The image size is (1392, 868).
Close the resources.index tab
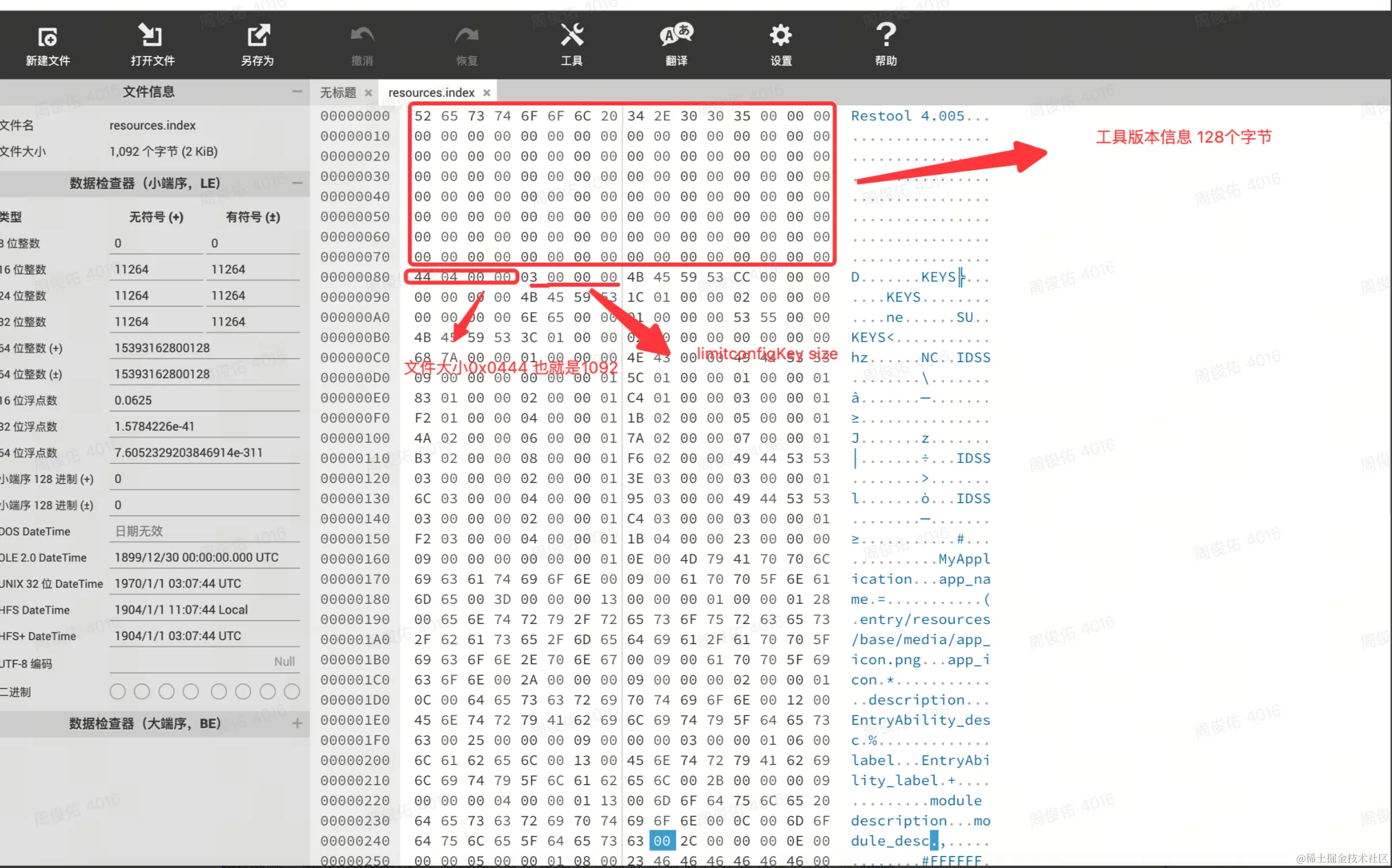pyautogui.click(x=487, y=93)
